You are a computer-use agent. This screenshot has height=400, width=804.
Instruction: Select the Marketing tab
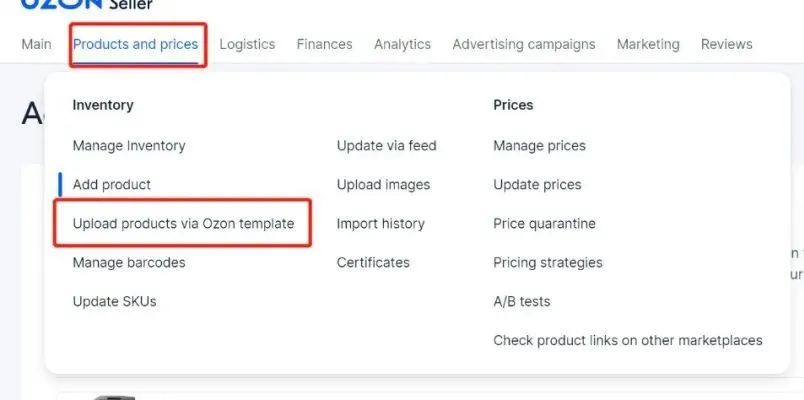tap(648, 44)
